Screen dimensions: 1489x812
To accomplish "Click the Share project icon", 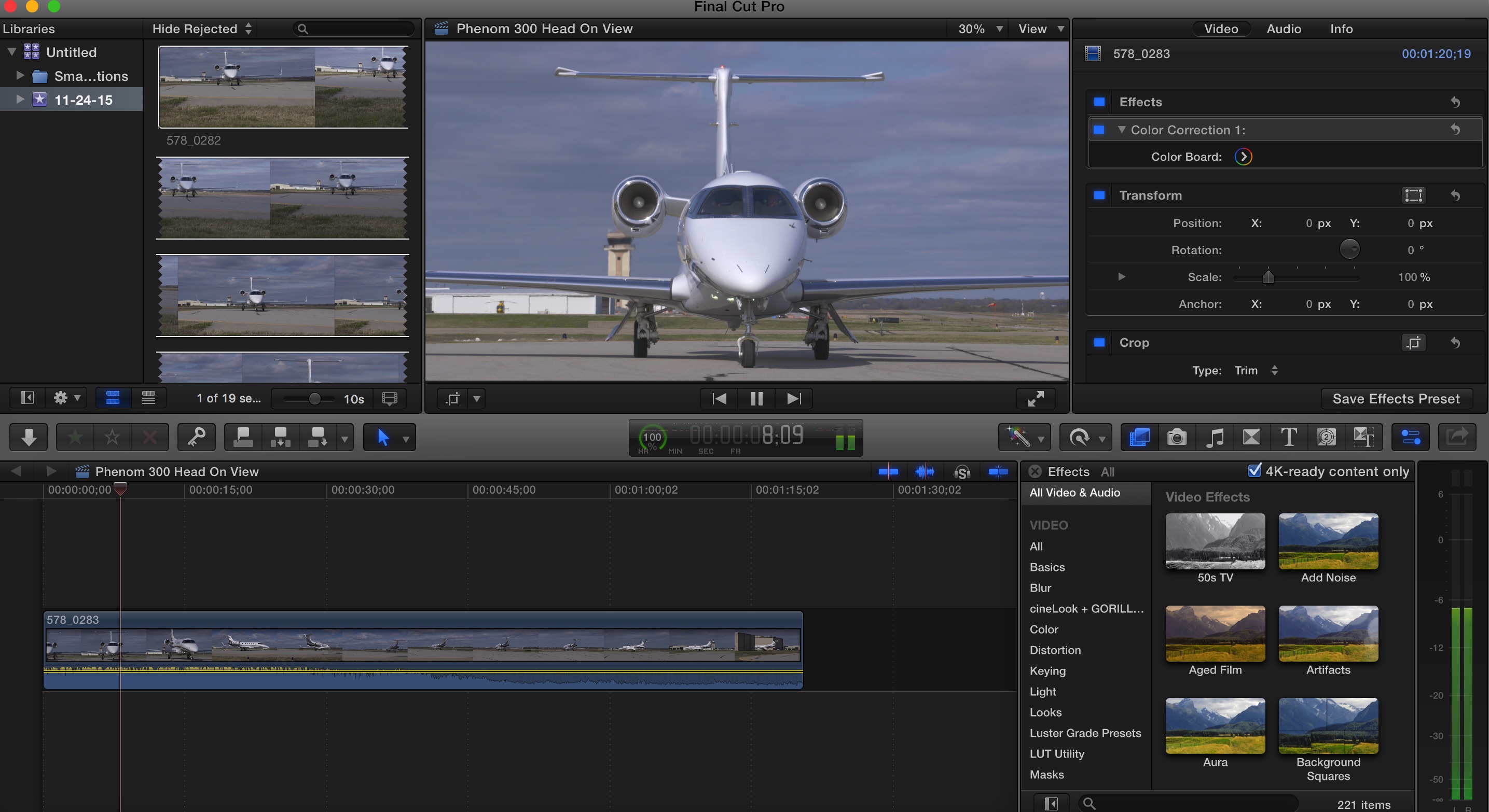I will [x=1457, y=437].
